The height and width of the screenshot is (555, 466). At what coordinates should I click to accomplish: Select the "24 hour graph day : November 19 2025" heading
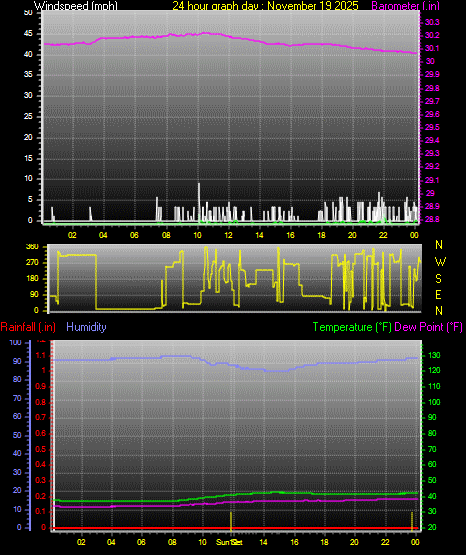point(265,6)
